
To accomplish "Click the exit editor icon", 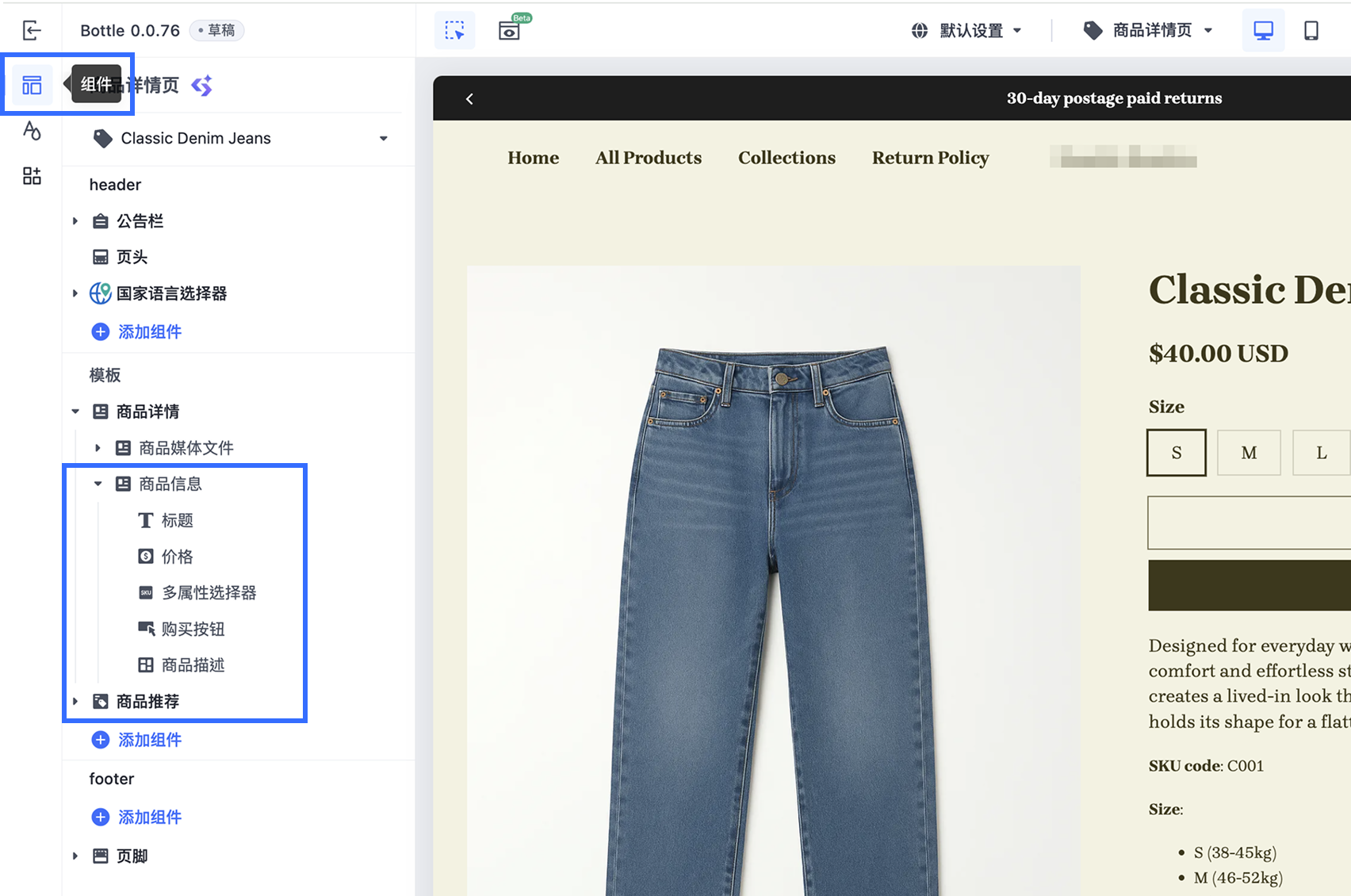I will 32,31.
